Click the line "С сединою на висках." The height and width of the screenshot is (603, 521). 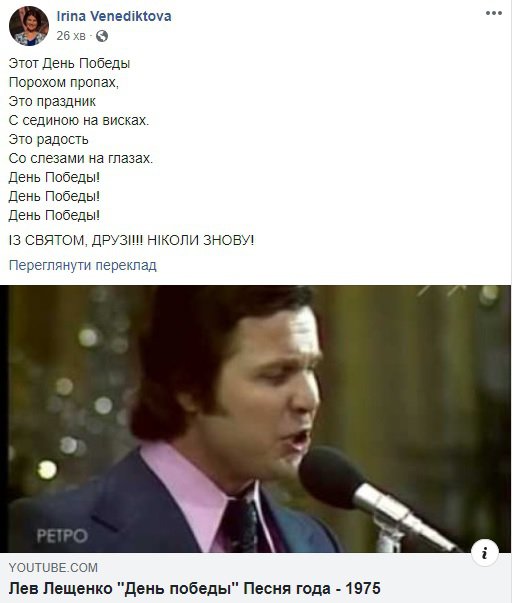(79, 120)
